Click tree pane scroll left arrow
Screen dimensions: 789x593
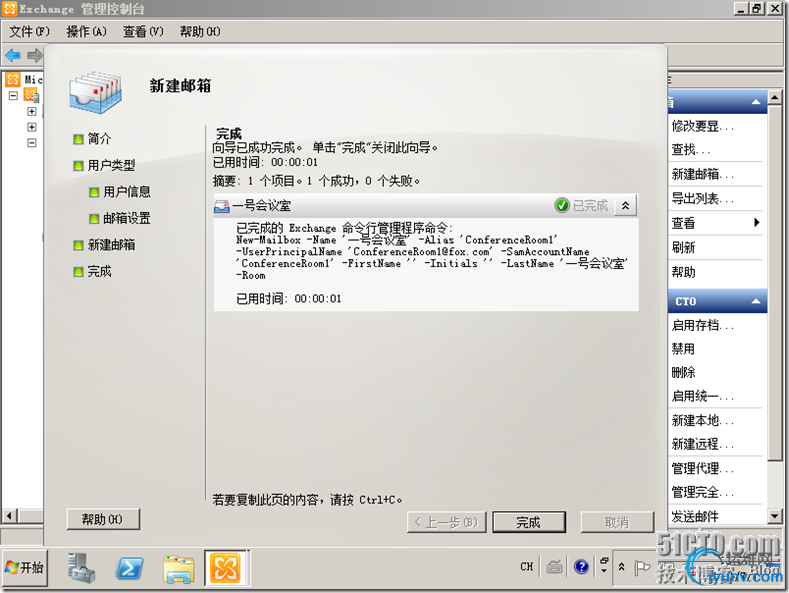click(10, 515)
